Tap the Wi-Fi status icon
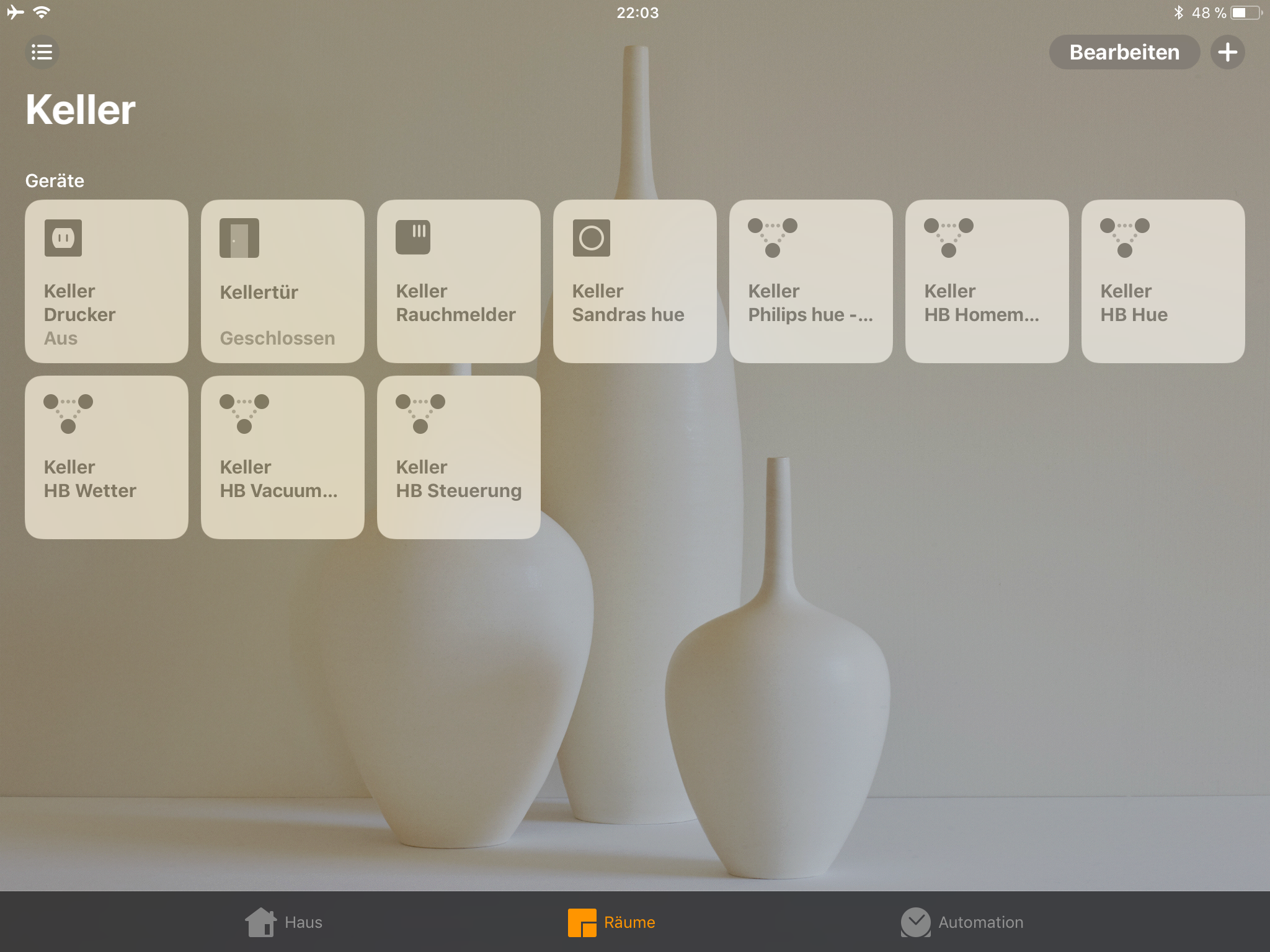Image resolution: width=1270 pixels, height=952 pixels. pos(42,12)
